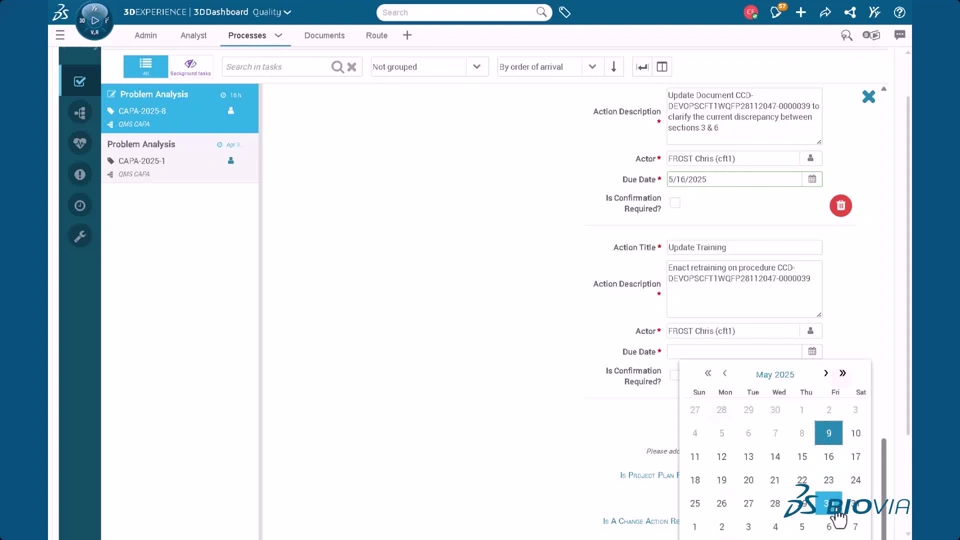Clear the task search with X icon
The height and width of the screenshot is (540, 960).
tap(352, 67)
